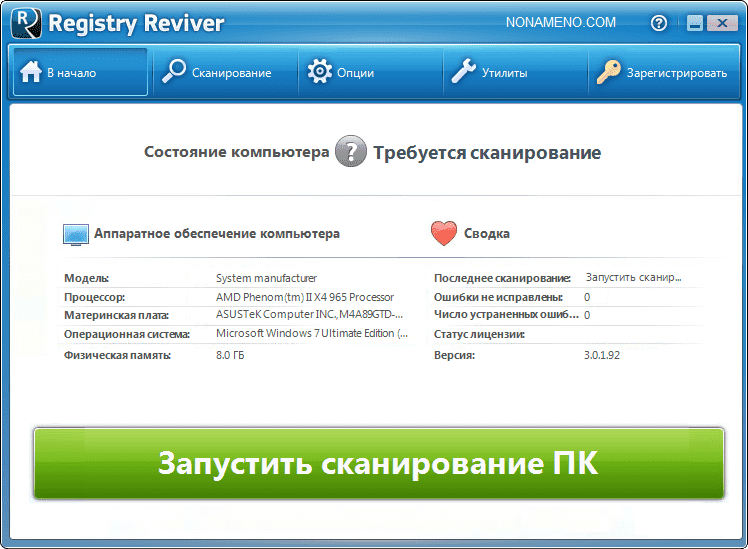Click the Запустить сканир... link under Сводка
The image size is (748, 549).
point(633,277)
